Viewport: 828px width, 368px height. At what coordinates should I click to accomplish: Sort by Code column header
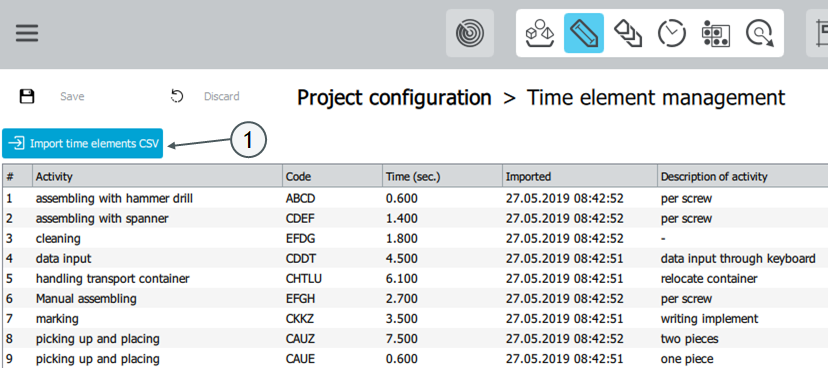332,176
